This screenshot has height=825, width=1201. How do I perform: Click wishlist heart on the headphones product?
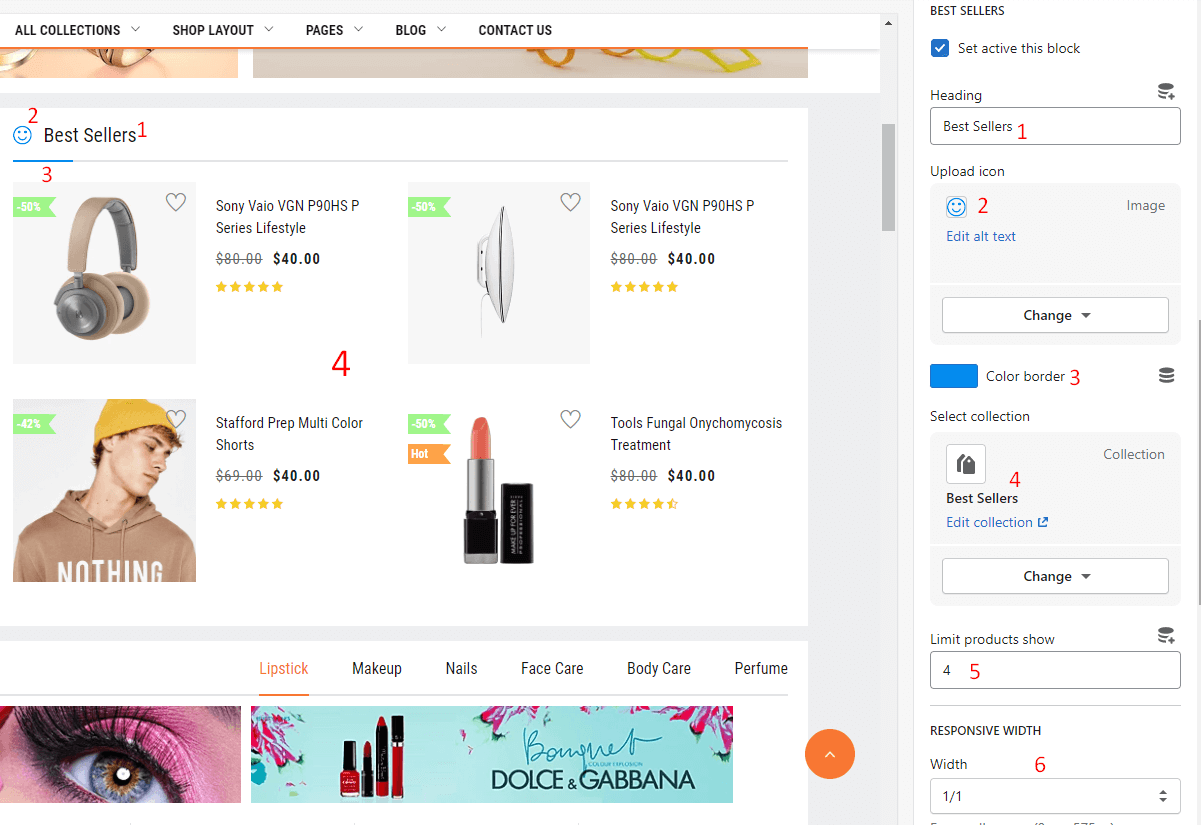(176, 202)
